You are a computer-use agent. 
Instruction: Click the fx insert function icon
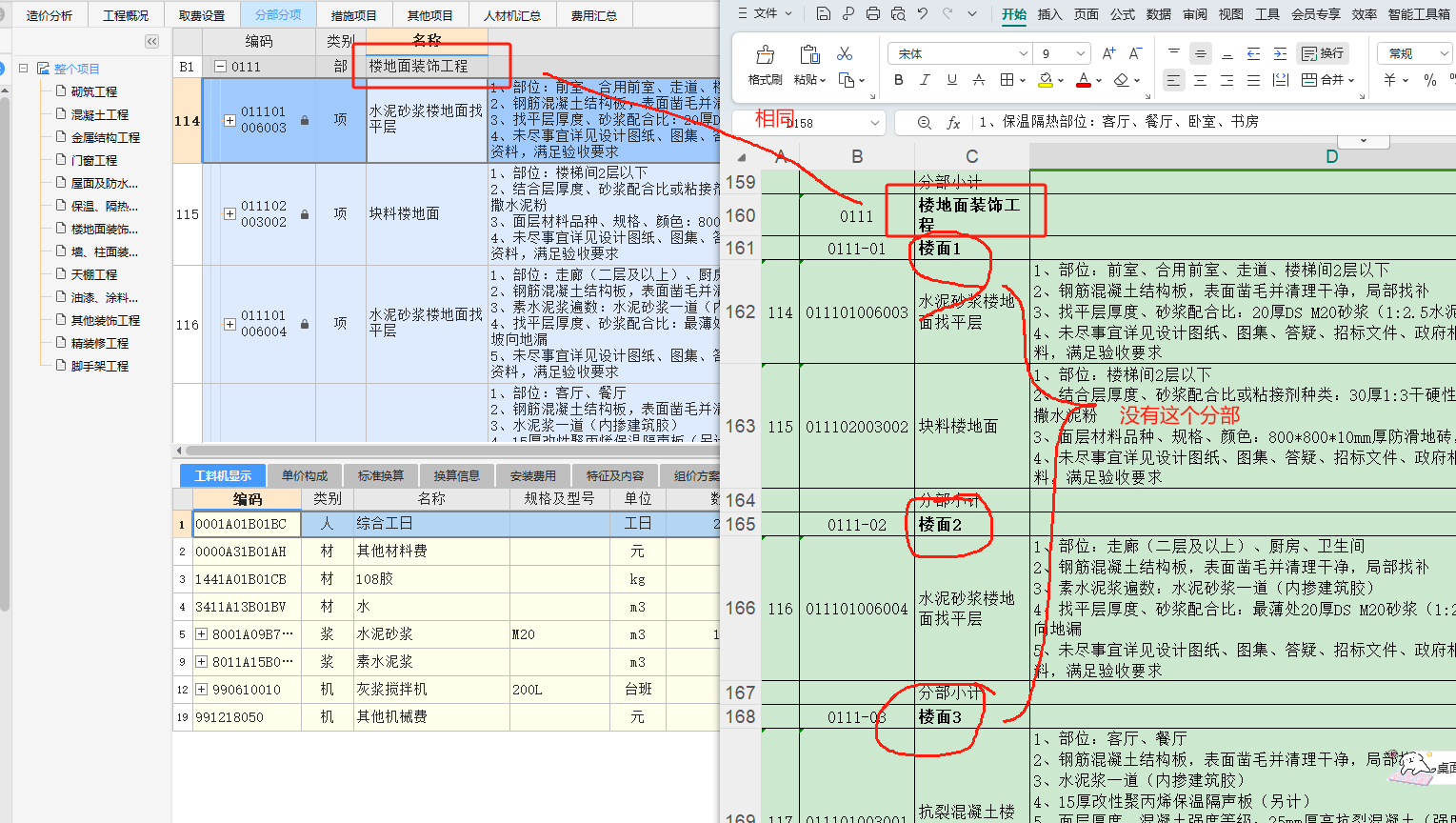[x=953, y=123]
